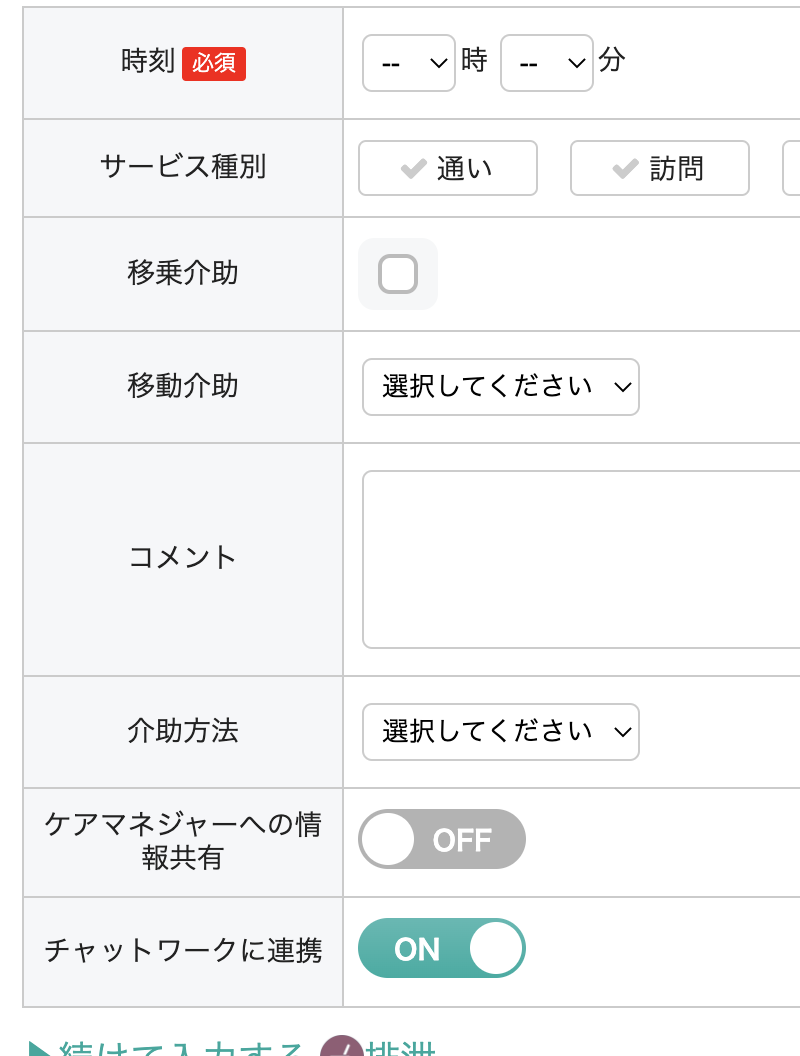Click the chevron arrow of the 分 selector

575,63
